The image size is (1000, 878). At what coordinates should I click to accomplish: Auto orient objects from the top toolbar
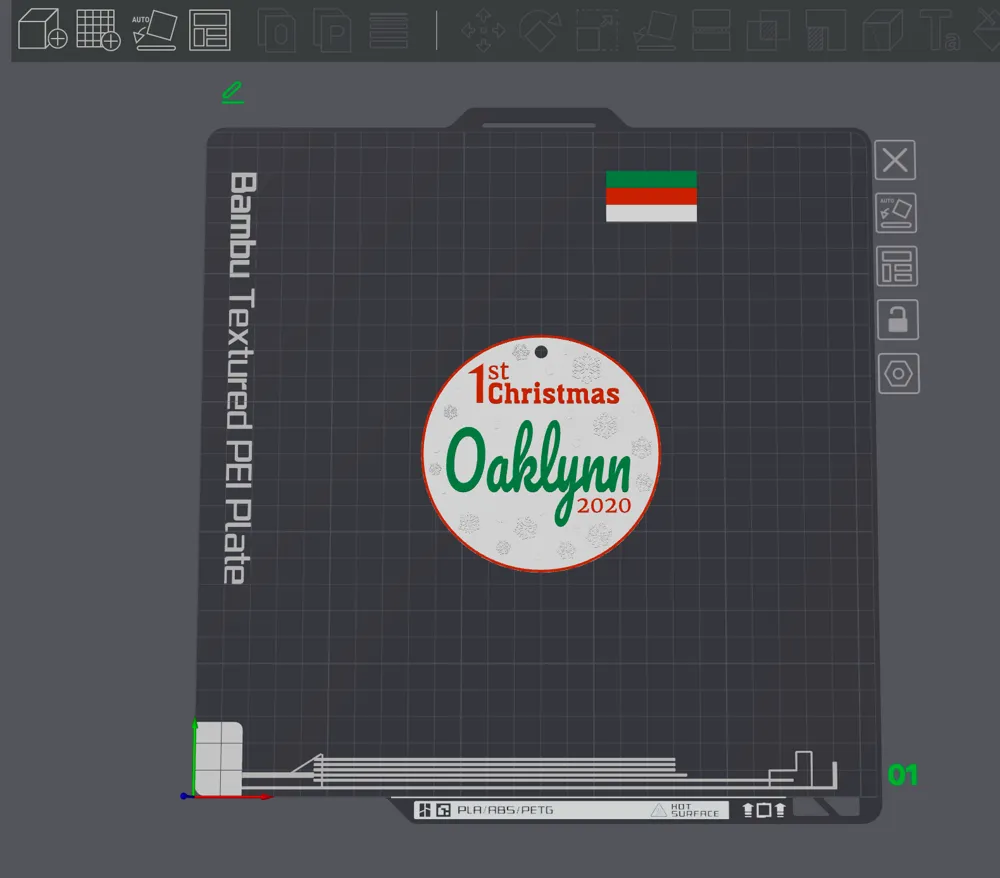(154, 29)
